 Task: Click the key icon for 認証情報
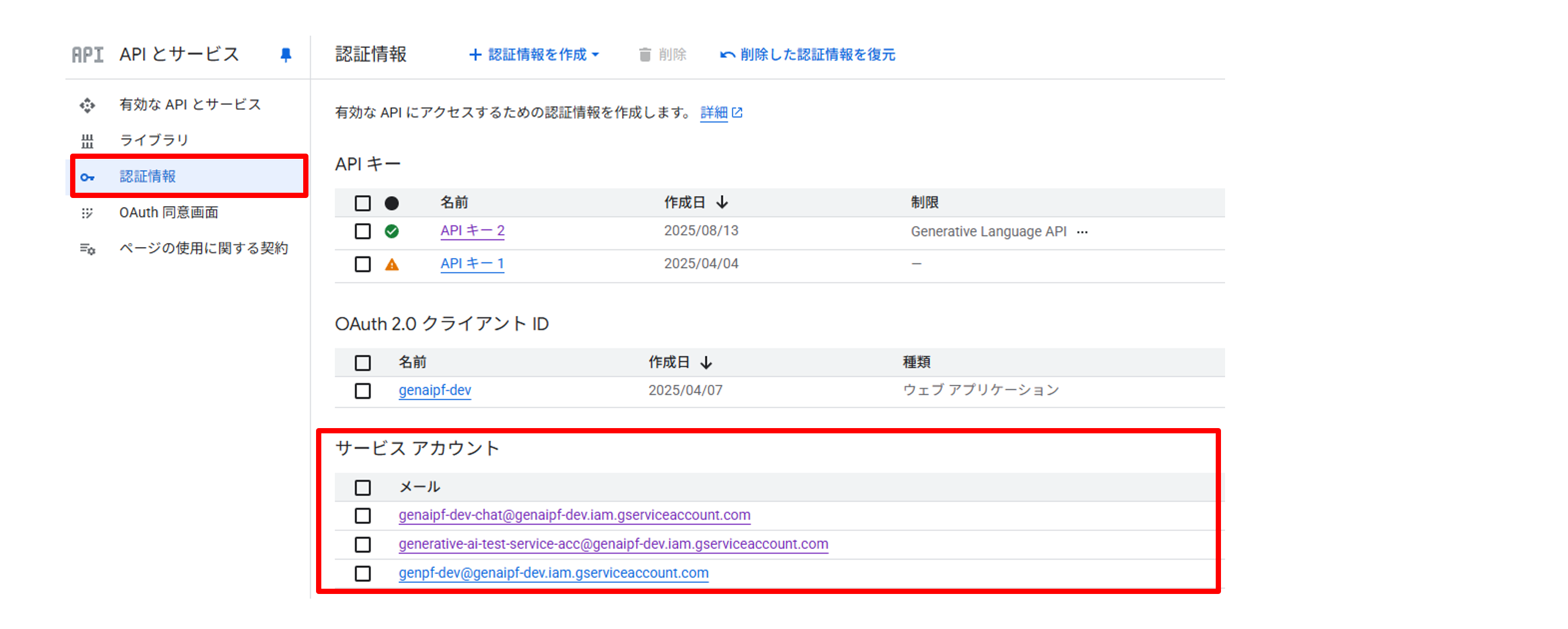pyautogui.click(x=88, y=178)
